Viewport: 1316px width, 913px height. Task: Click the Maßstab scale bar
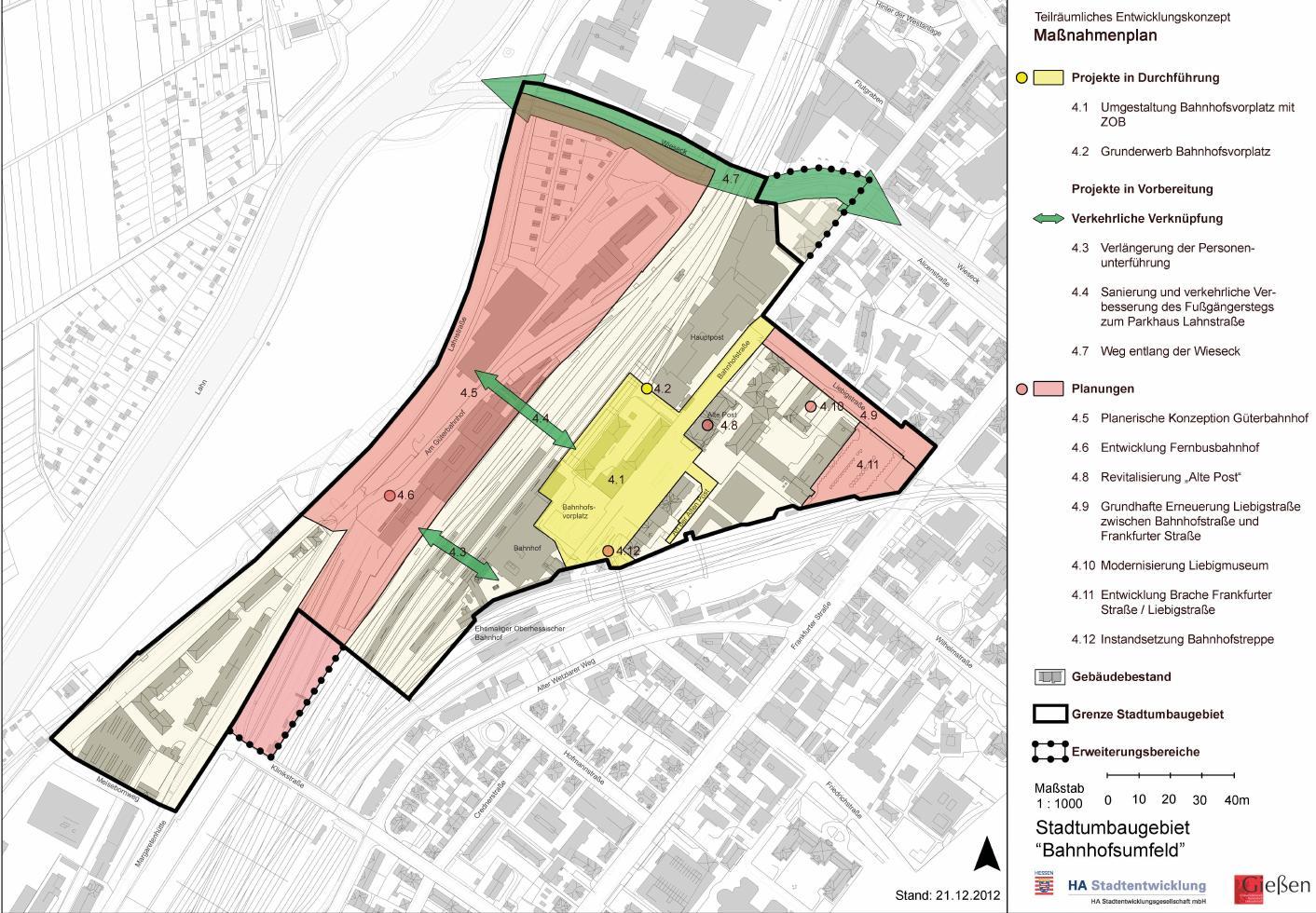click(1171, 775)
